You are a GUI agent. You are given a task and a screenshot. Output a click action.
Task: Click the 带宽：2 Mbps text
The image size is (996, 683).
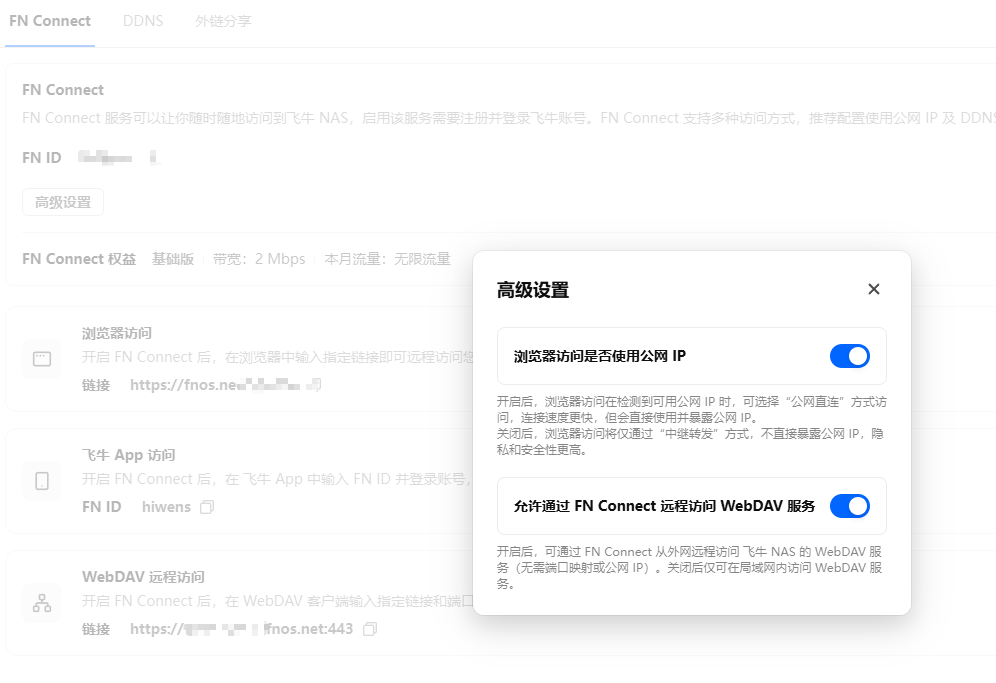pos(259,259)
